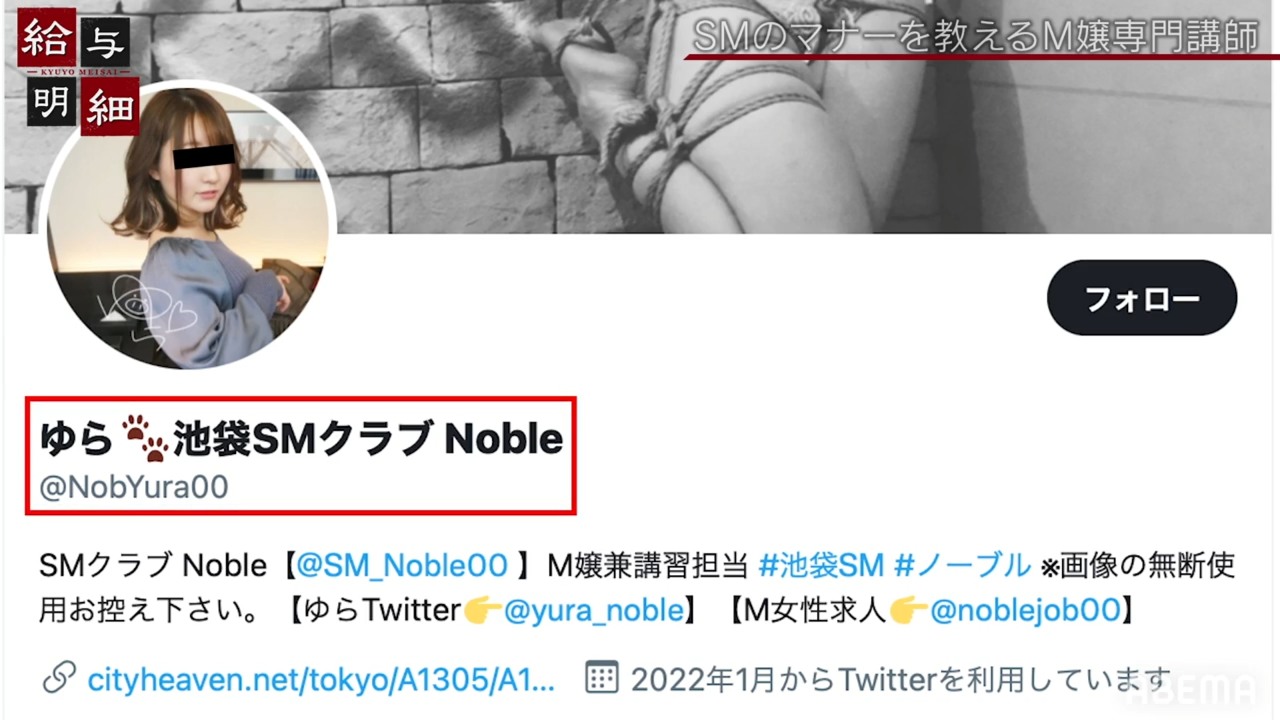Open the @SM_Noble00 mention link
The image size is (1280, 720).
(x=402, y=566)
